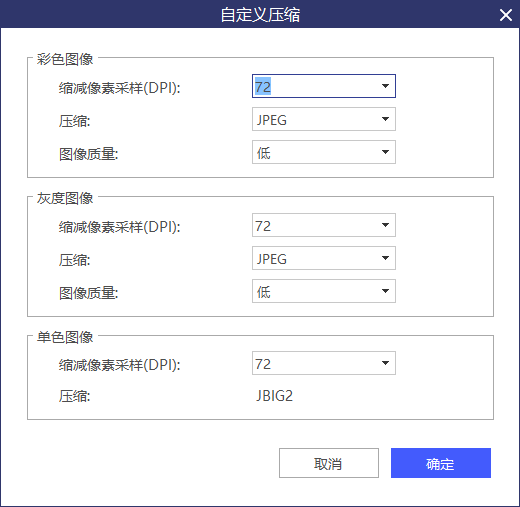Click the 72 text field under 灰度图像
The height and width of the screenshot is (507, 520).
click(313, 225)
